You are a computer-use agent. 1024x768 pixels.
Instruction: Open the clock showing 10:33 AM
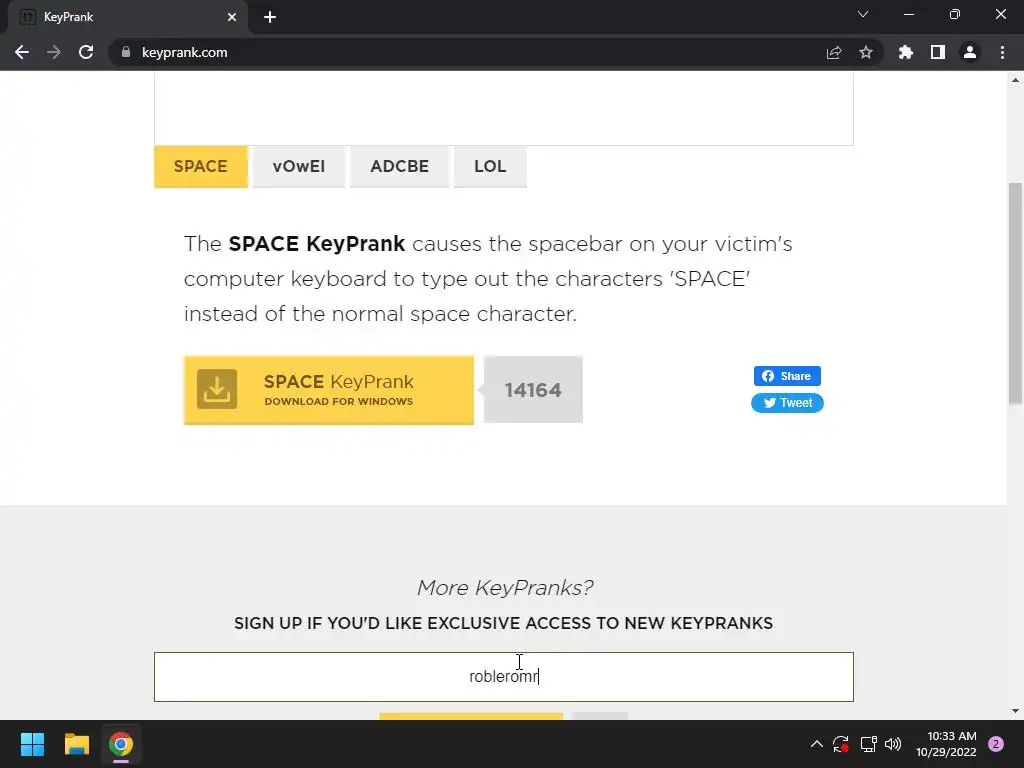(x=946, y=744)
